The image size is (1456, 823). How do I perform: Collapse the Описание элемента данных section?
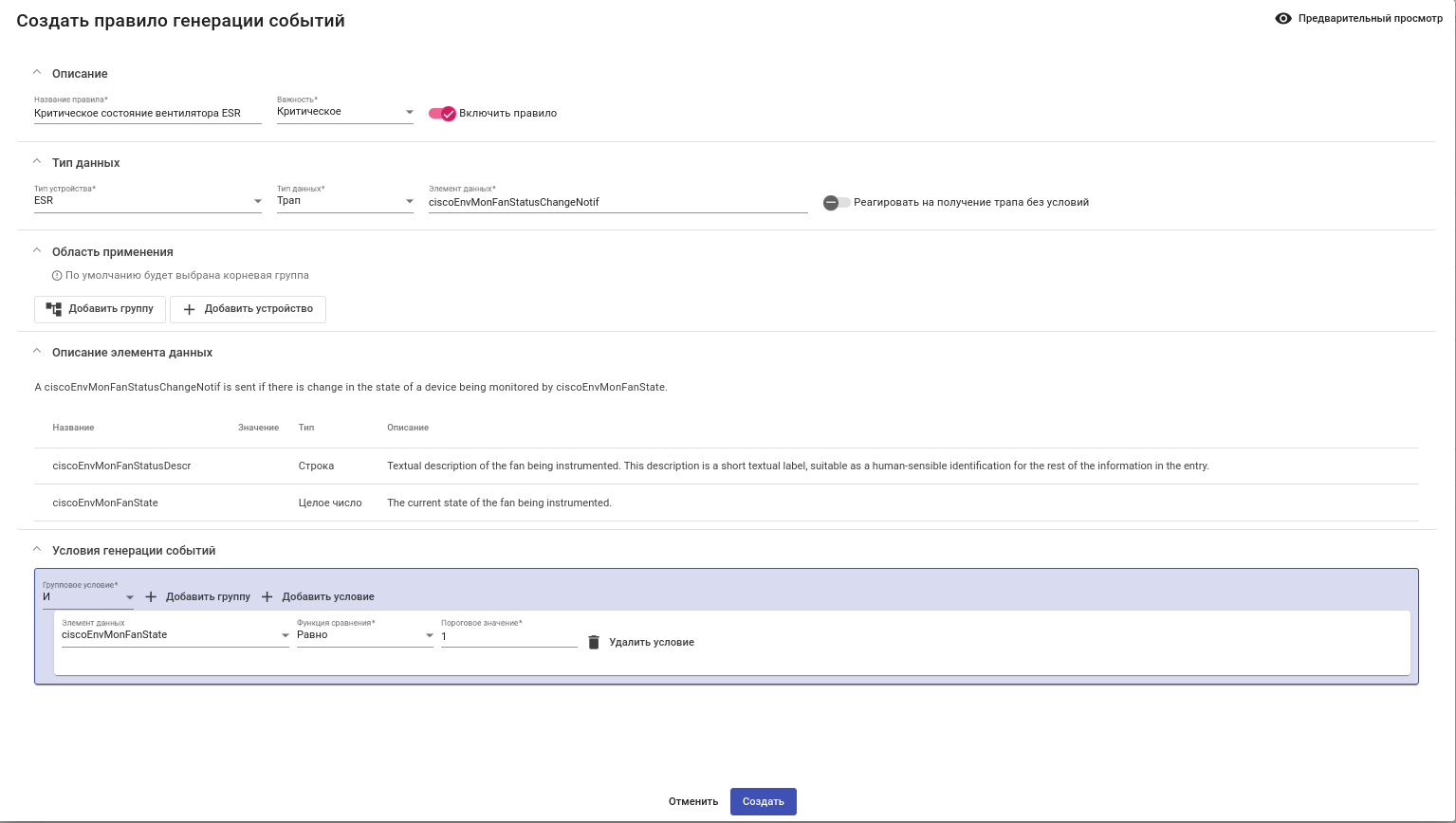tap(37, 352)
